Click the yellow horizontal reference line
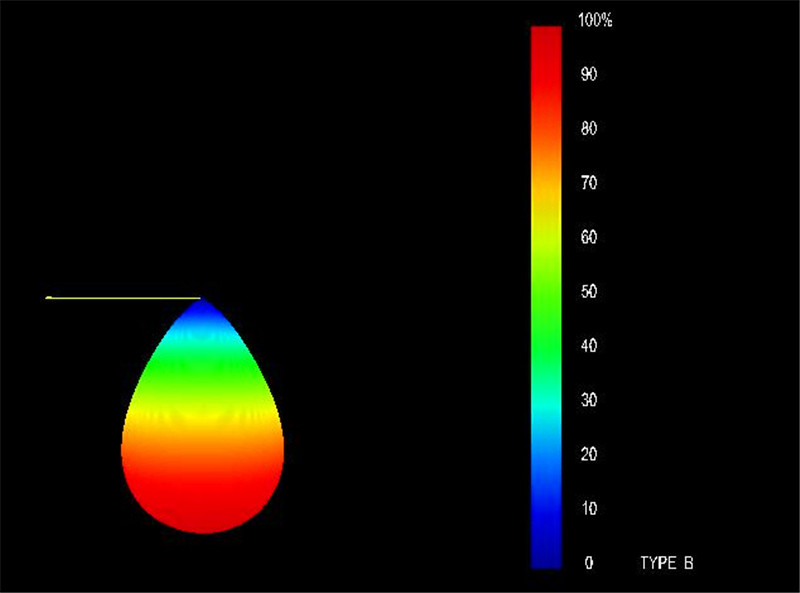The height and width of the screenshot is (593, 800). 123,298
